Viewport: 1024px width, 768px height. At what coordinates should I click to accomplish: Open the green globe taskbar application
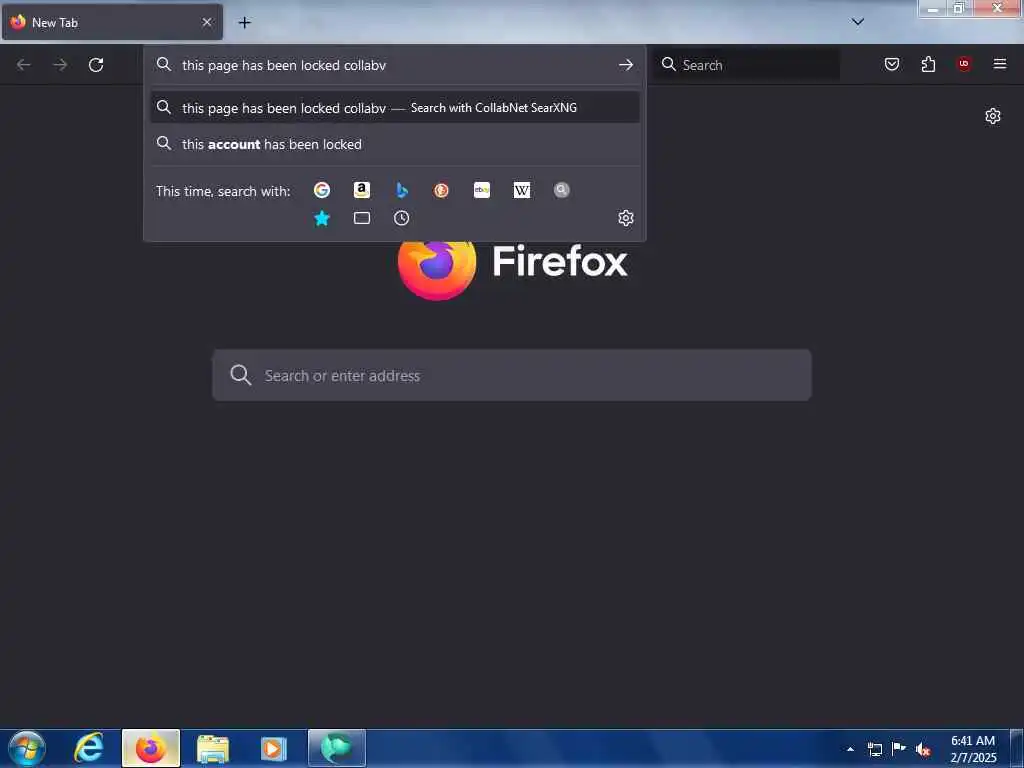[336, 748]
